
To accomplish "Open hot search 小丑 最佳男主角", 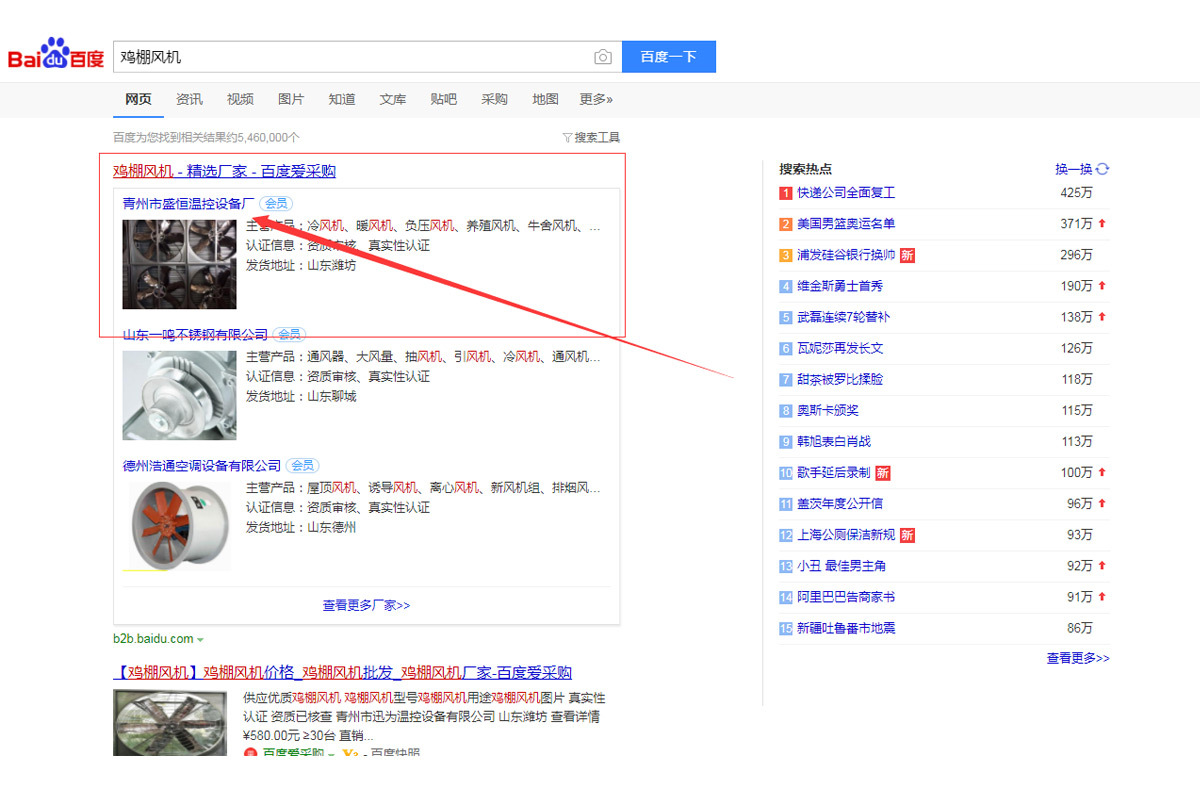I will (841, 566).
